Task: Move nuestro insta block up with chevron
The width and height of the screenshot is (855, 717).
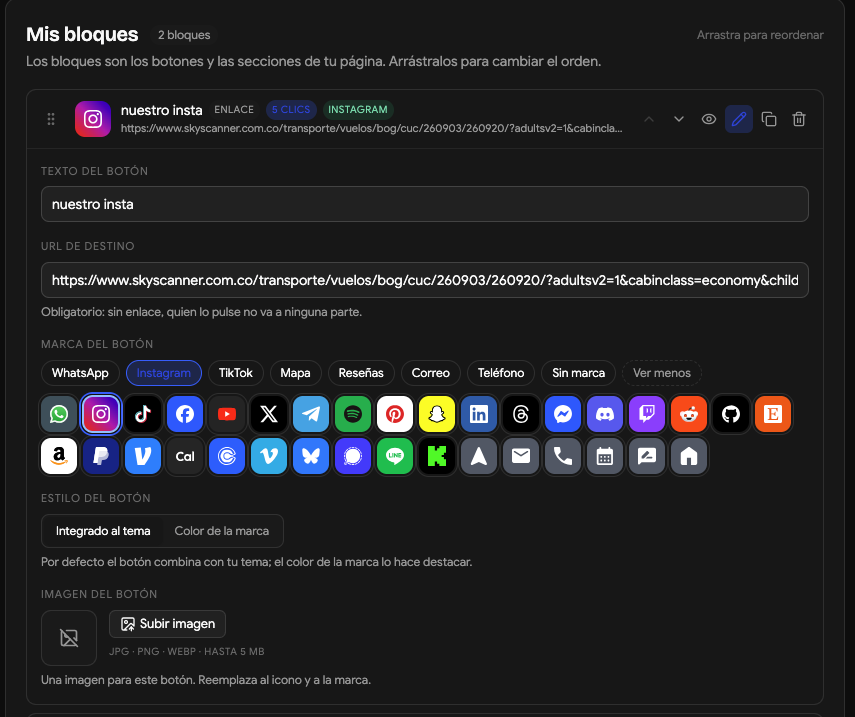Action: (x=649, y=119)
